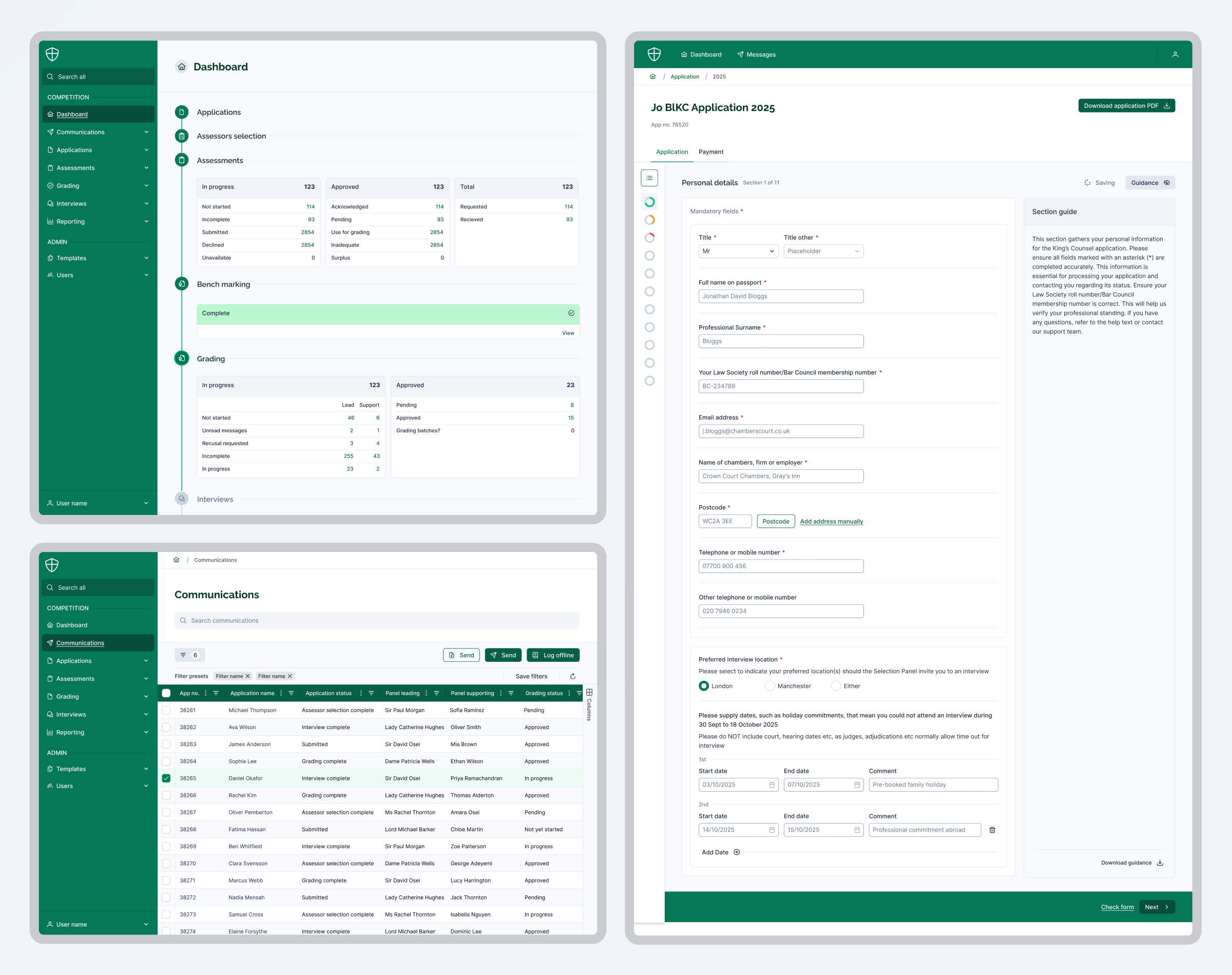Open the Title dropdown showing Mr
The image size is (1232, 975).
tap(738, 251)
